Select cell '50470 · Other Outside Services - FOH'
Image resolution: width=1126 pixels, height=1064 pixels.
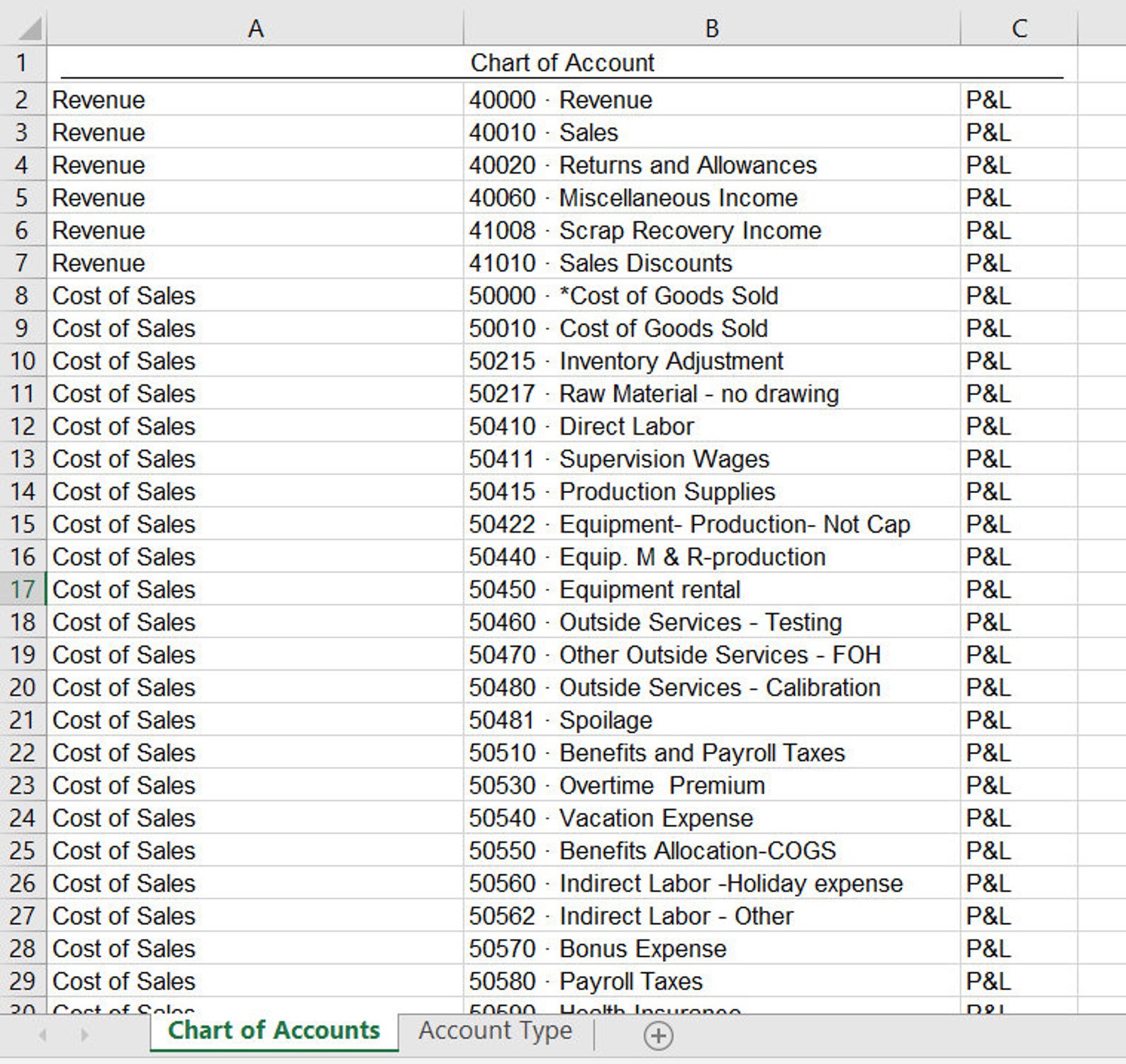tap(712, 654)
